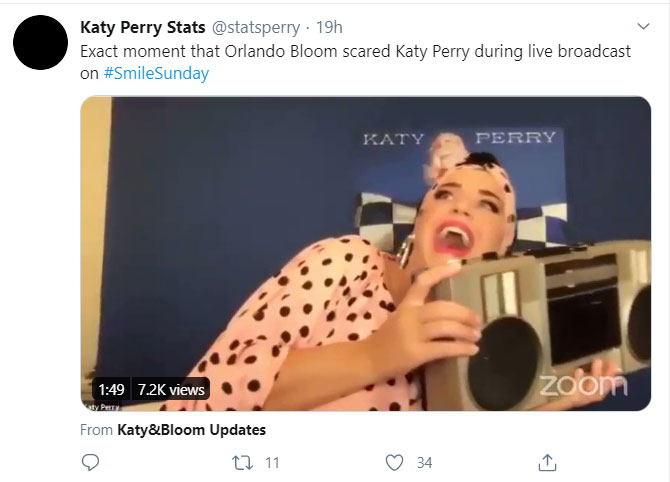
Task: Like the tweet with the heart icon
Action: [395, 462]
